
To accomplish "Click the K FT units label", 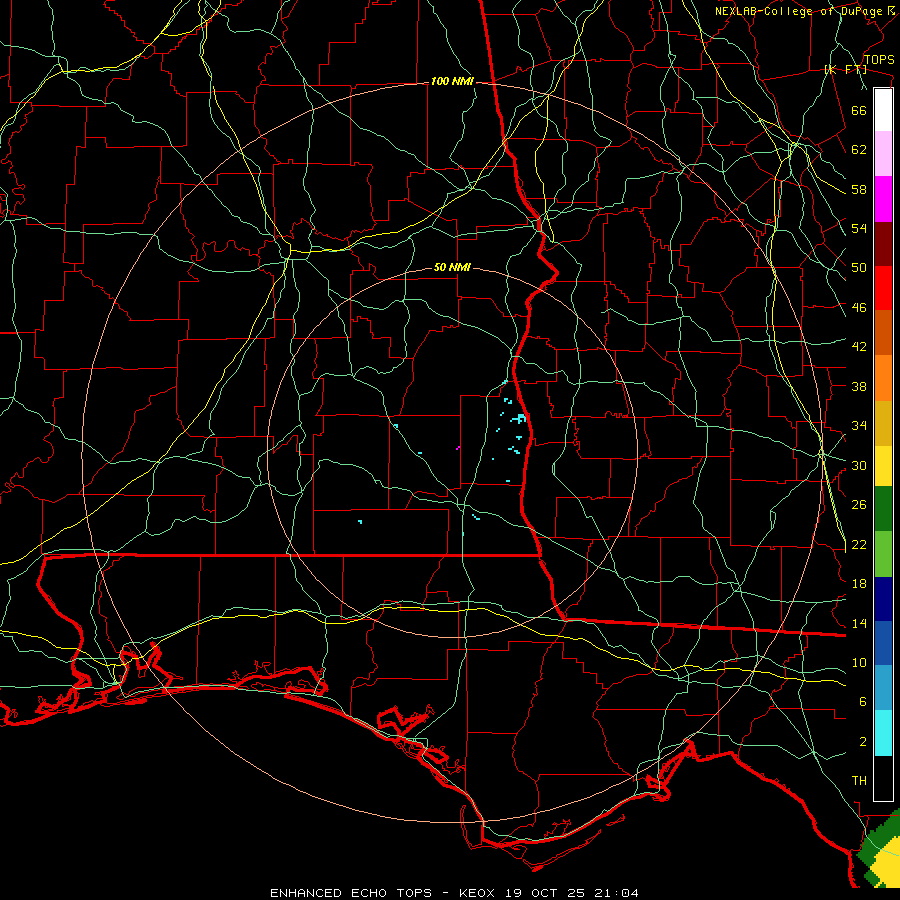I will coord(845,70).
